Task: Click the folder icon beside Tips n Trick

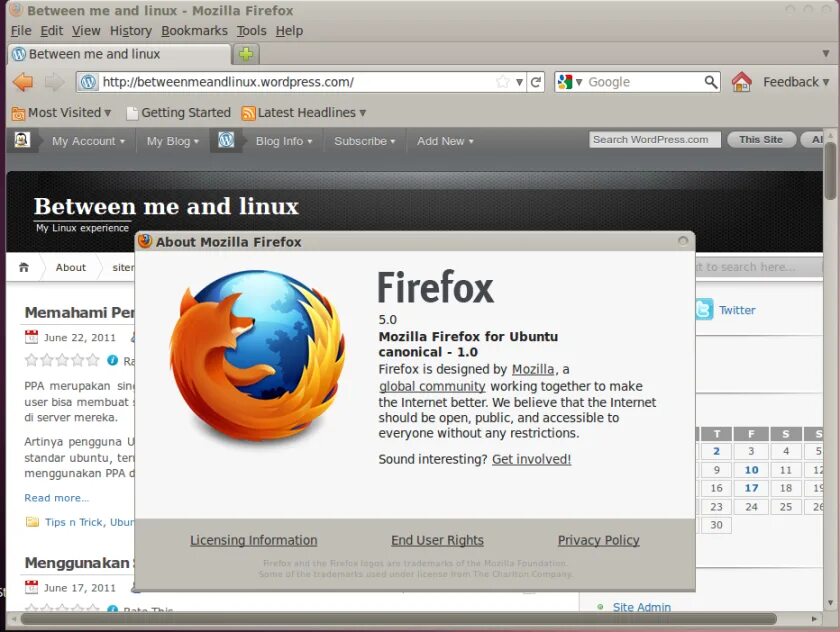Action: pos(32,522)
